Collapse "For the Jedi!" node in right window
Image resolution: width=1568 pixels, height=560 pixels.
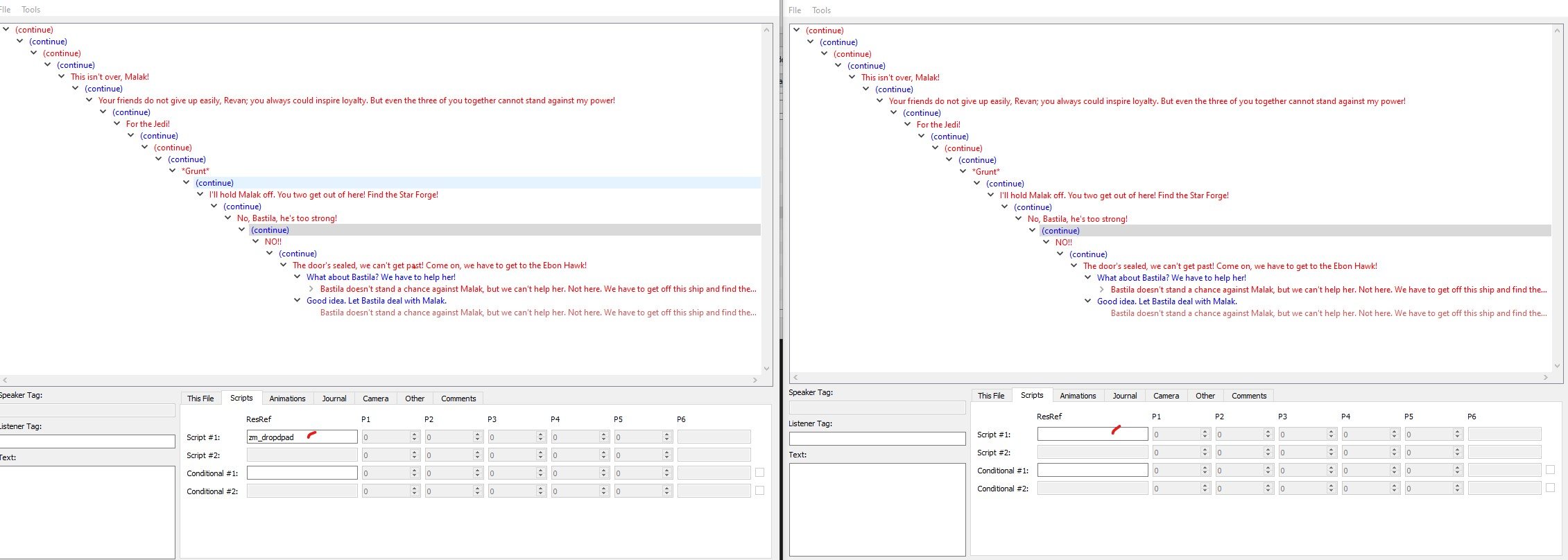[908, 125]
